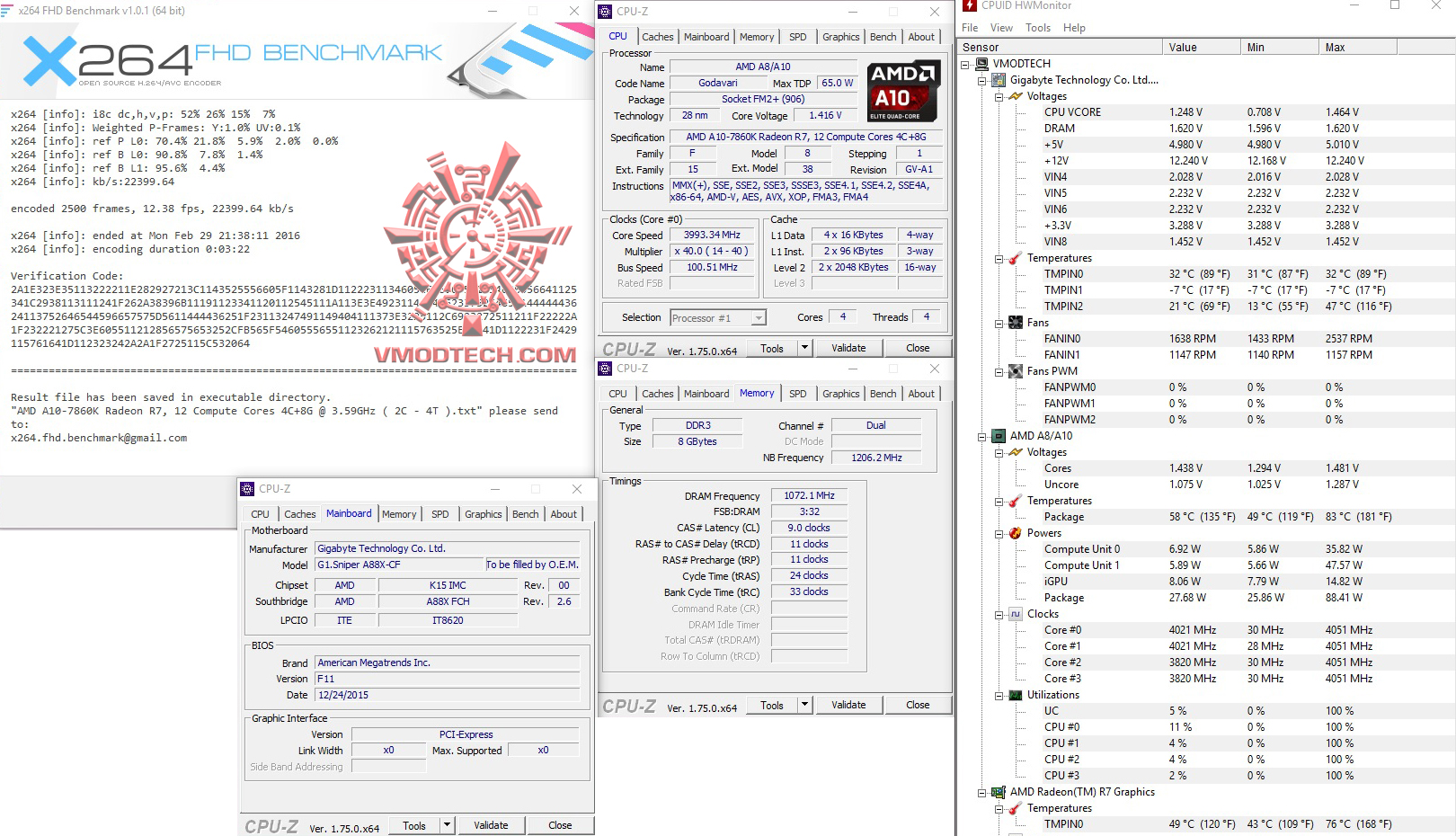
Task: Collapse the Fans node
Action: 999,323
